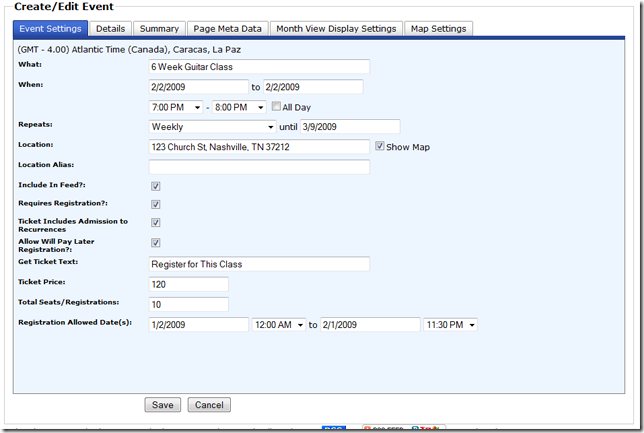Open the 7:00 PM start time dropdown

[x=176, y=107]
